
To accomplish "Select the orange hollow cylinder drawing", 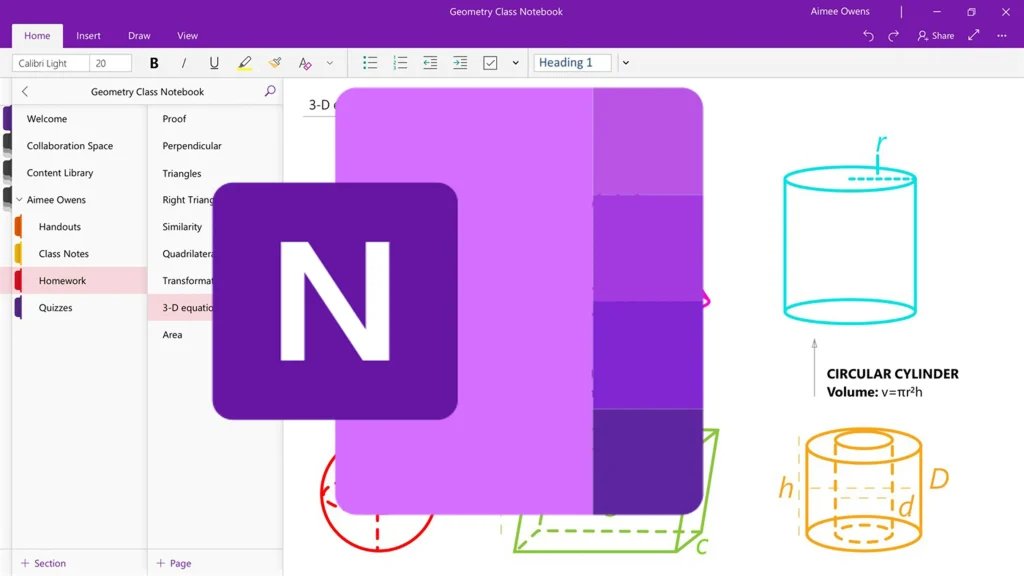I will 863,490.
